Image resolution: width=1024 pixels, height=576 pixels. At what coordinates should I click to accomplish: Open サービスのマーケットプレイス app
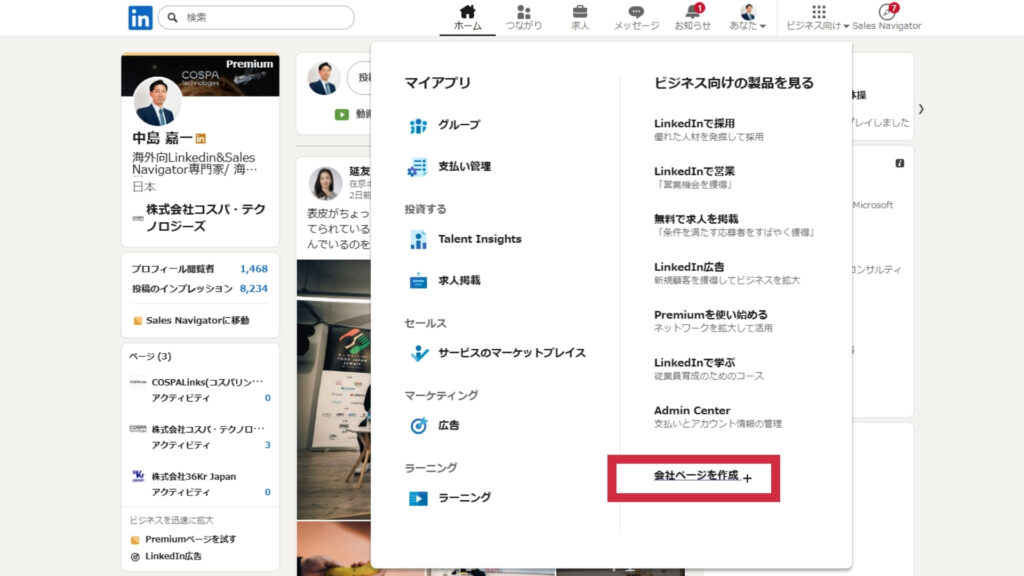511,353
